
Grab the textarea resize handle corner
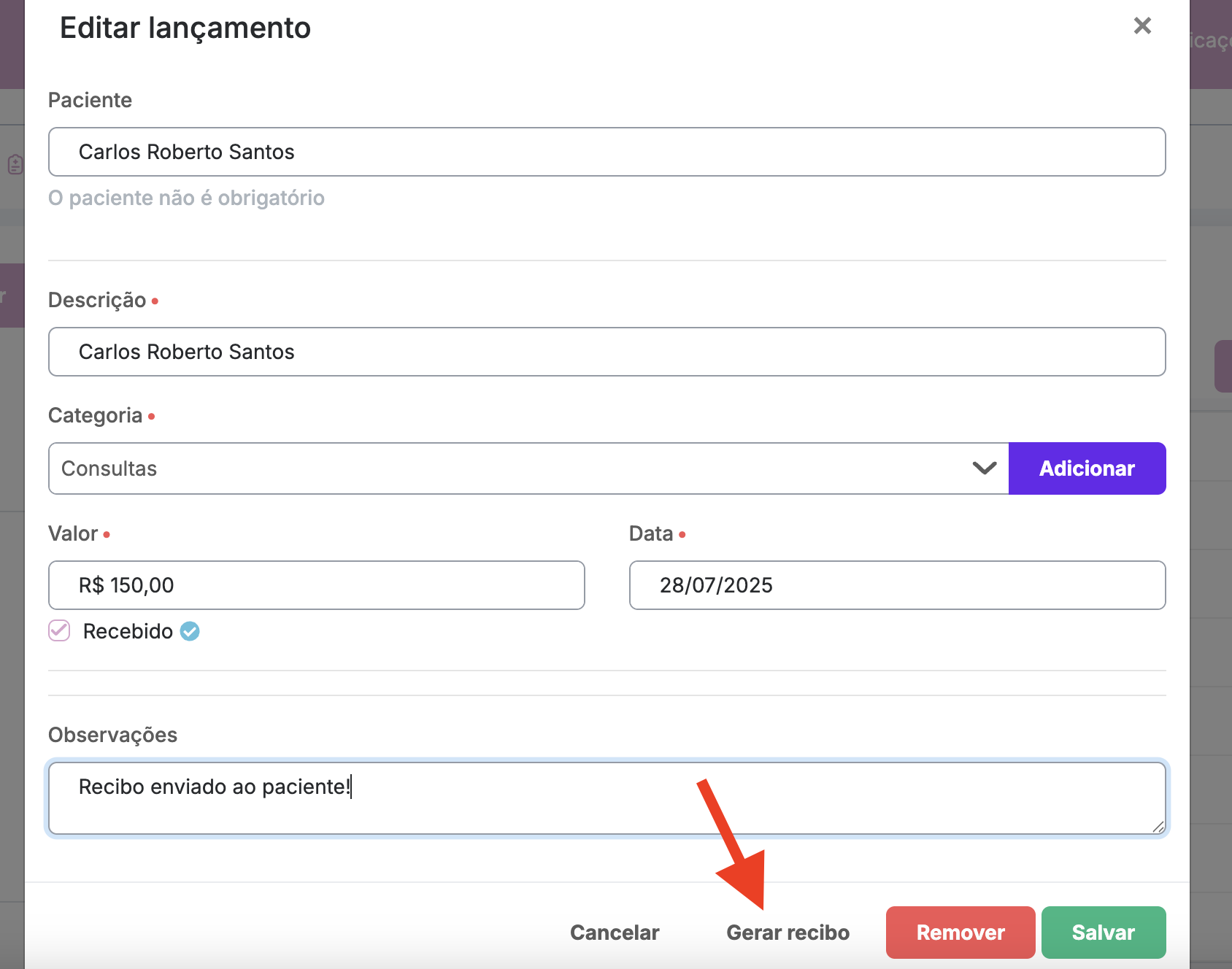1158,827
